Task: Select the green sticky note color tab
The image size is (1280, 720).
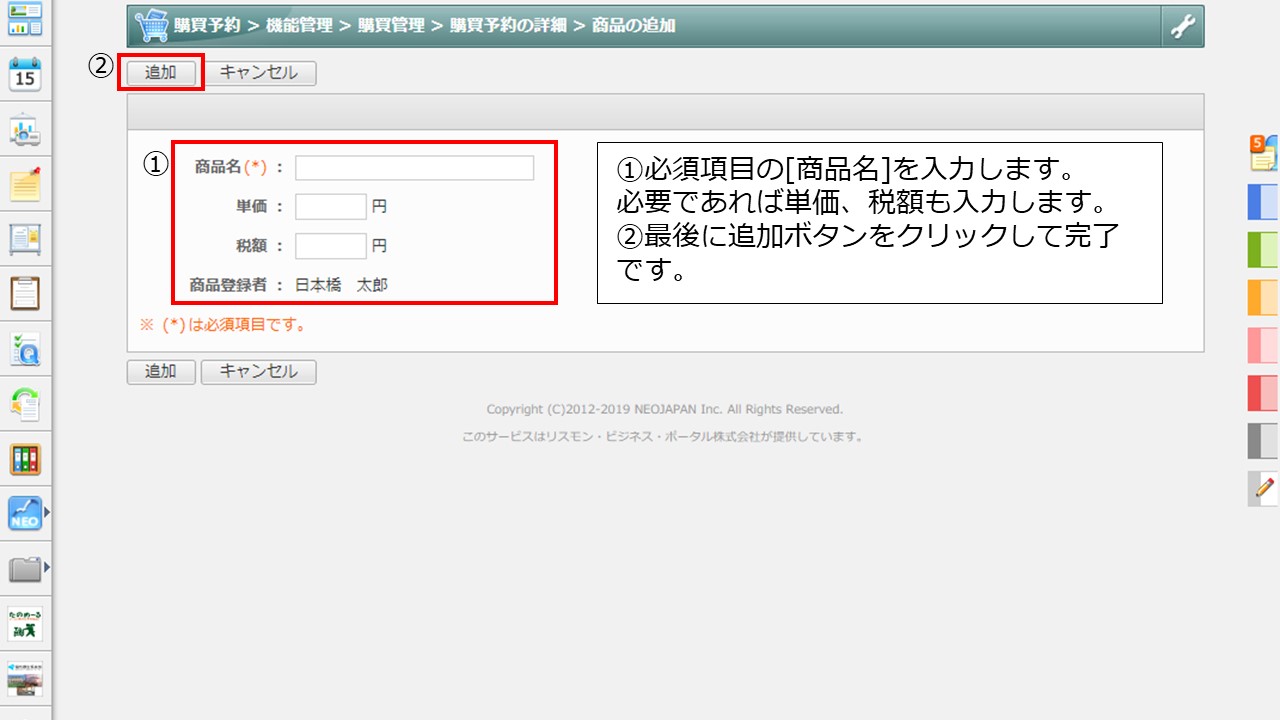Action: click(1263, 249)
